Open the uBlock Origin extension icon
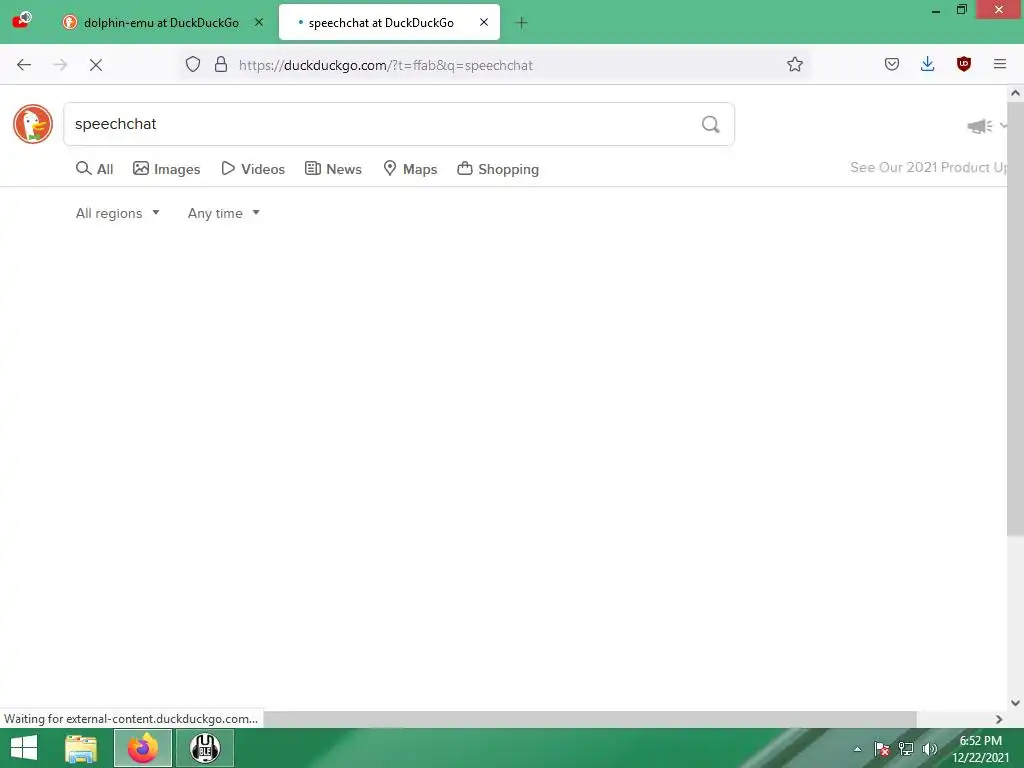This screenshot has height=768, width=1024. [x=964, y=64]
